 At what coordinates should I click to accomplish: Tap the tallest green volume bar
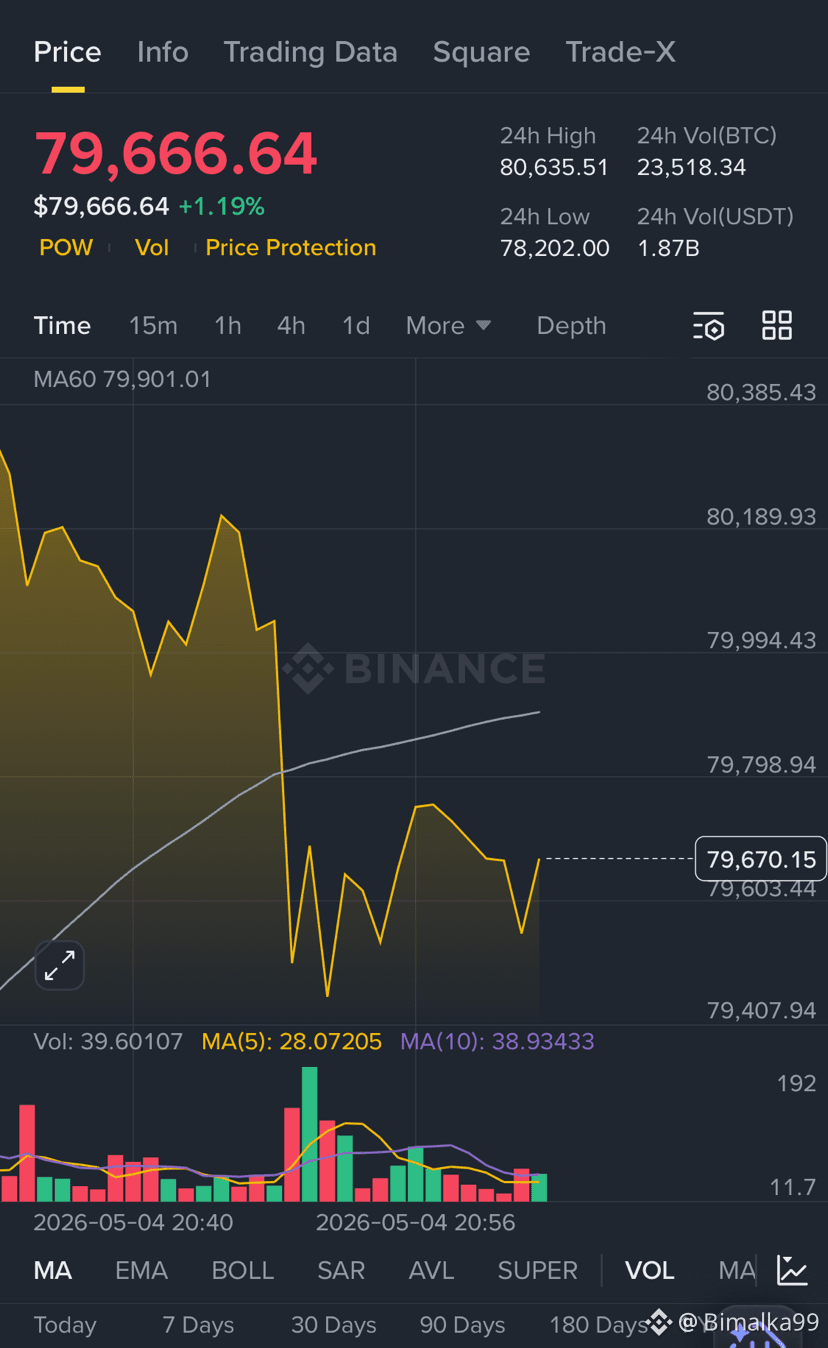coord(309,1134)
